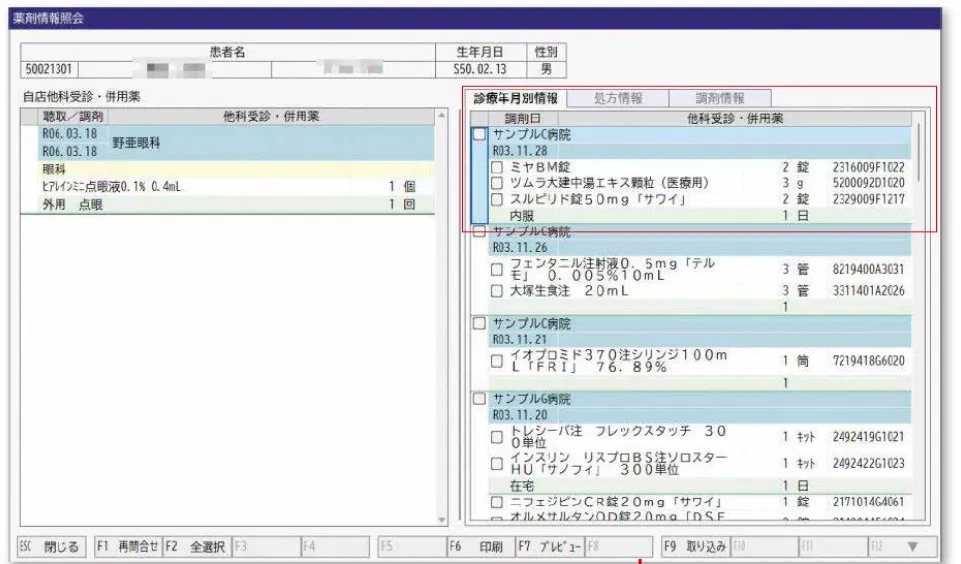Click left list scrollbar up arrow
Viewport: 961px width, 564px height.
coord(441,115)
